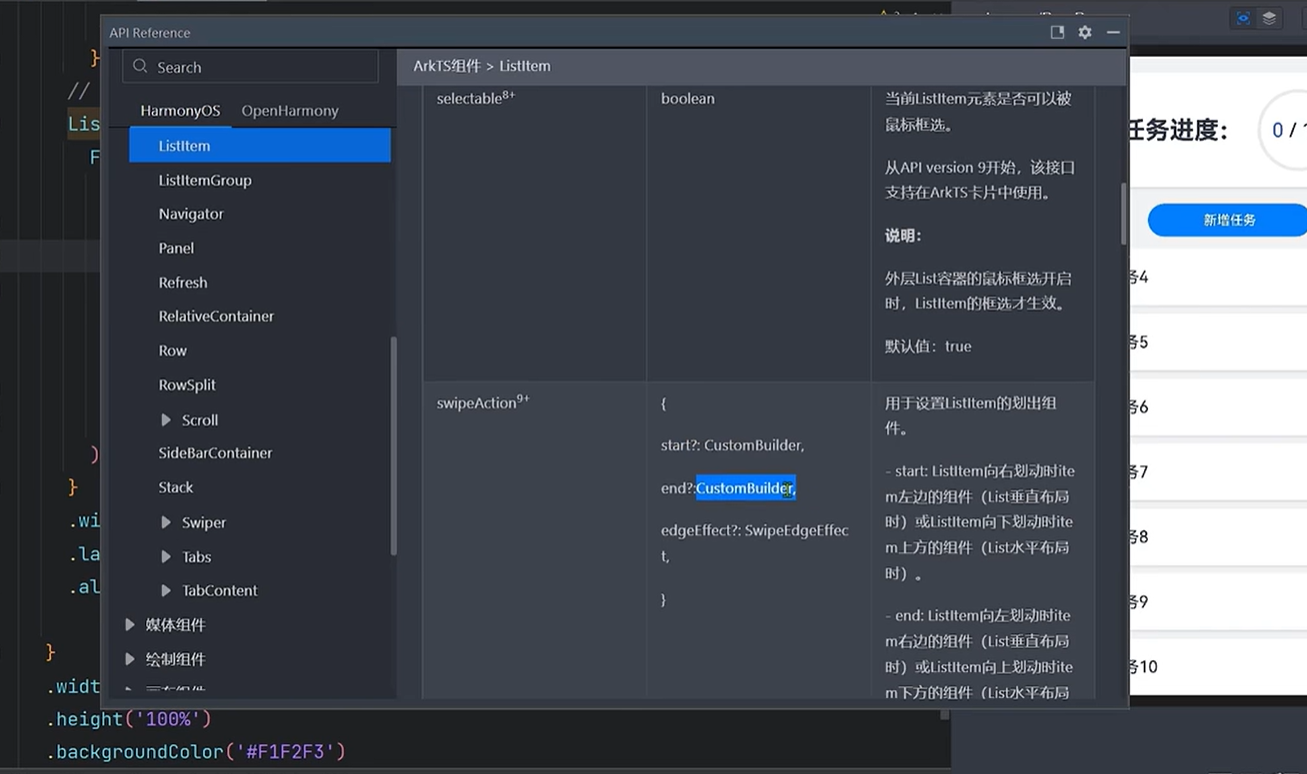Expand the Scroll tree node
Image resolution: width=1307 pixels, height=774 pixels.
(166, 420)
